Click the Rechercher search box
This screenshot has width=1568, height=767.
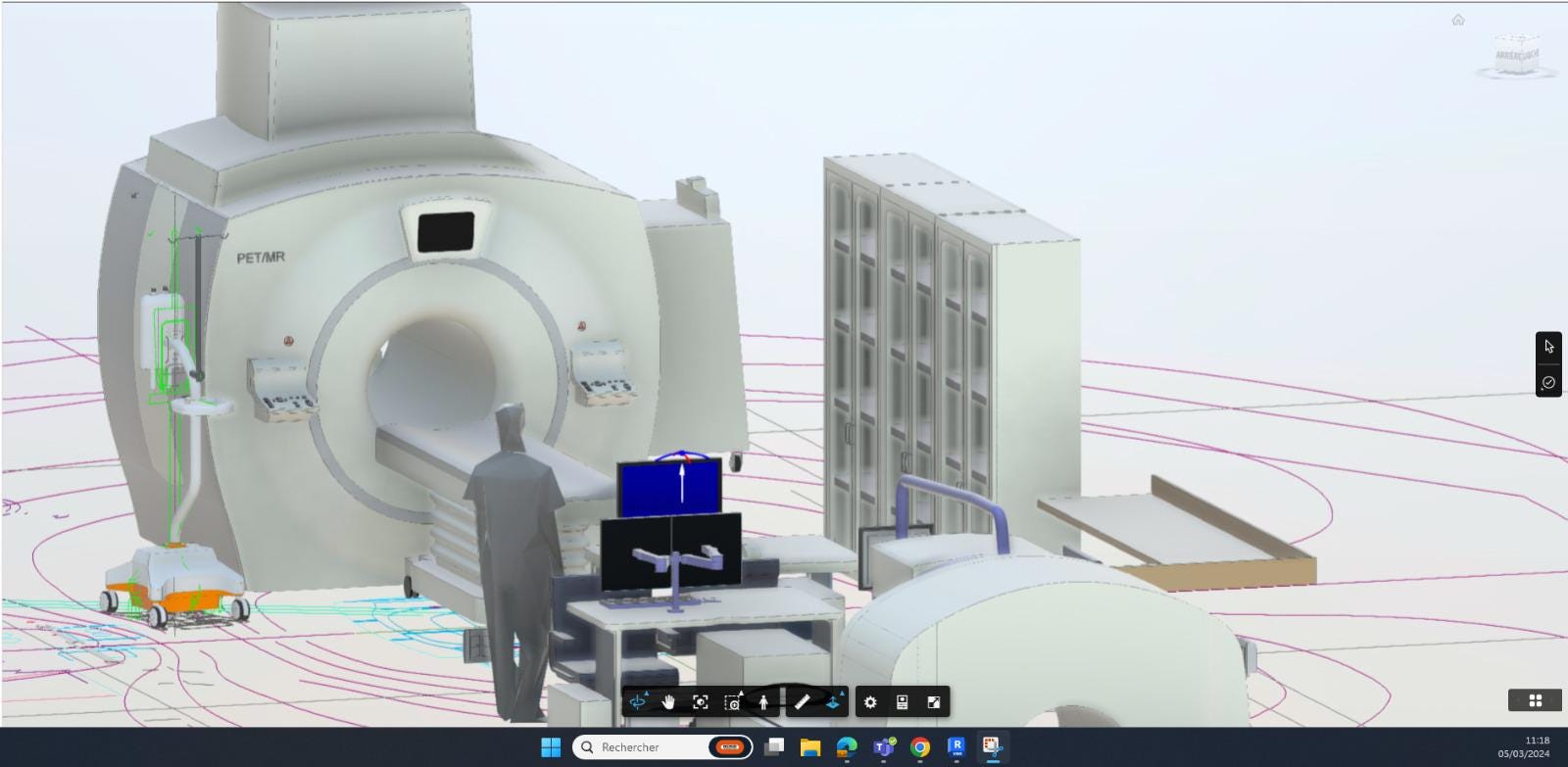(662, 747)
